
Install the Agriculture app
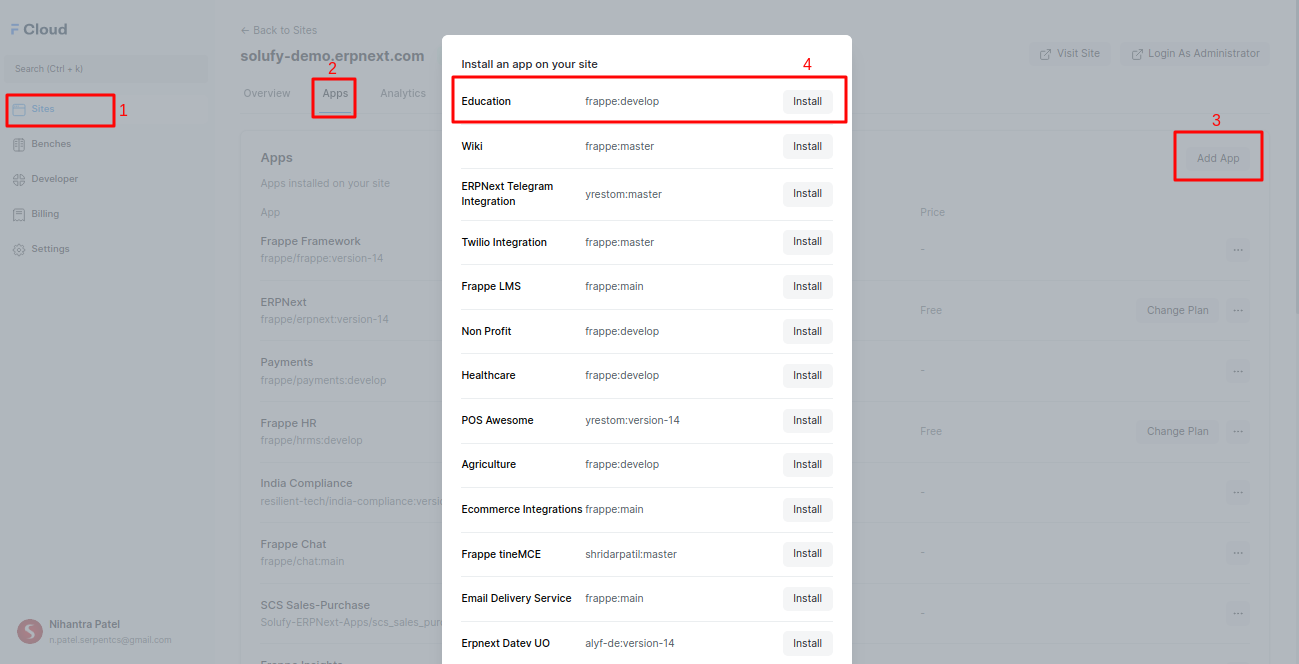[807, 465]
